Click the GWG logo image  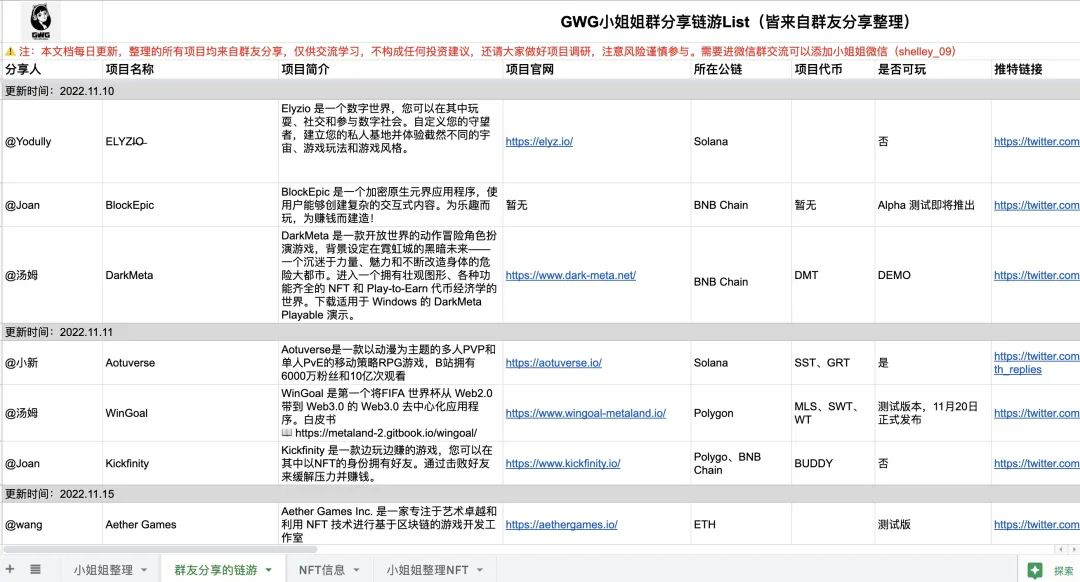tap(41, 22)
